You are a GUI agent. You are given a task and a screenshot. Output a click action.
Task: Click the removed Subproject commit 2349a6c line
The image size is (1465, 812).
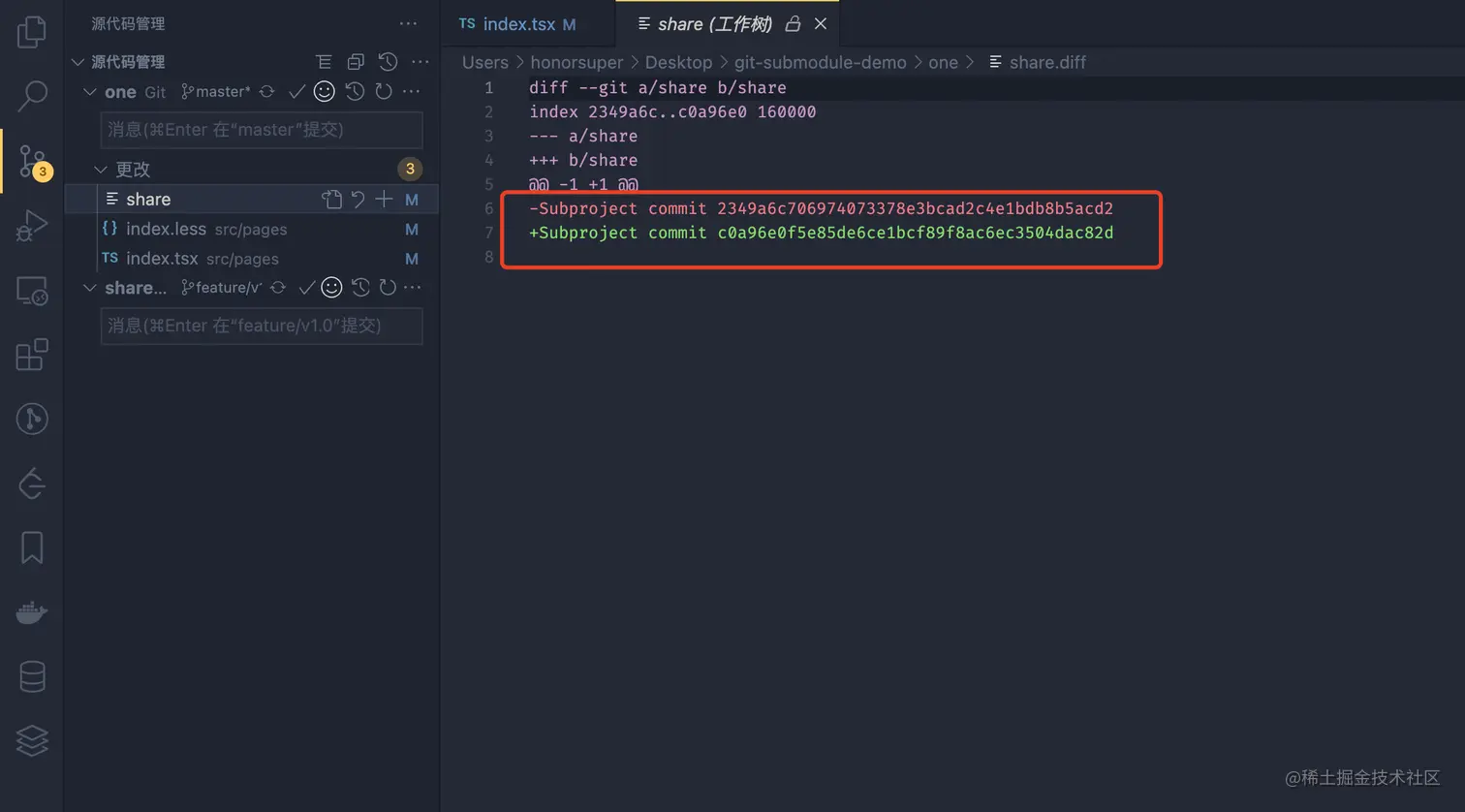(x=821, y=209)
